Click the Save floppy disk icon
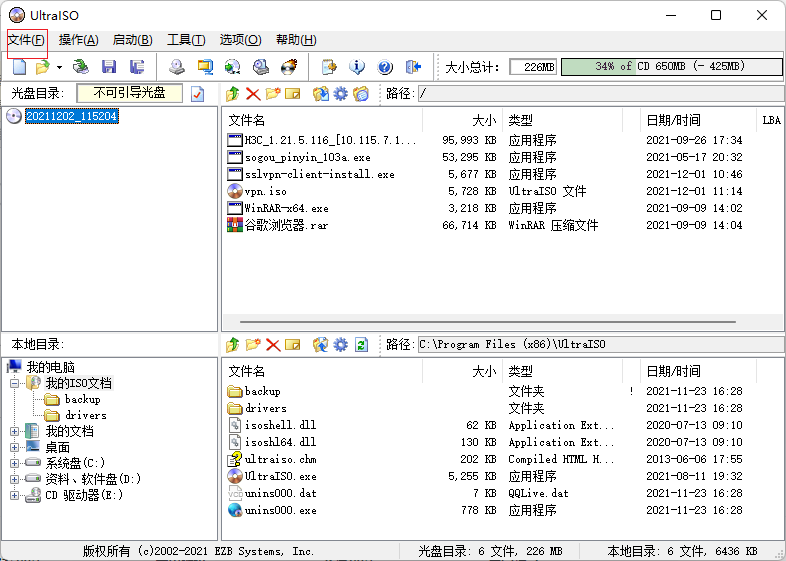 [109, 67]
